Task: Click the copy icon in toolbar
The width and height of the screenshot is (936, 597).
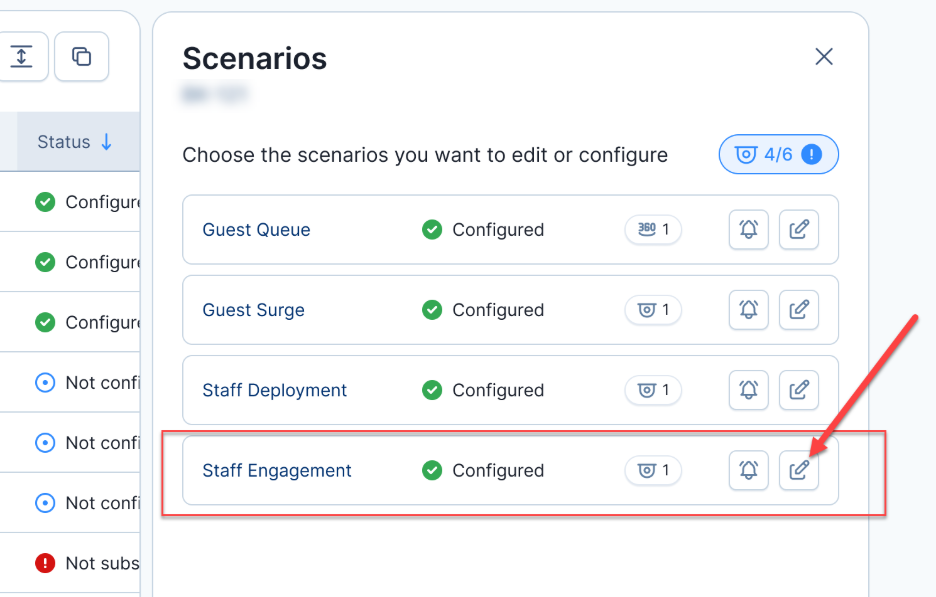Action: click(81, 57)
